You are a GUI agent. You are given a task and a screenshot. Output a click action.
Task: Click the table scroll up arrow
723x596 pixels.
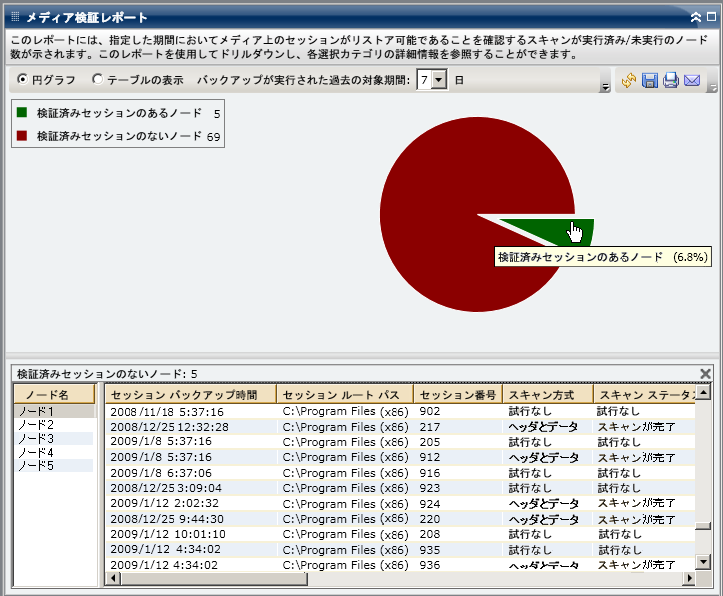click(x=703, y=393)
